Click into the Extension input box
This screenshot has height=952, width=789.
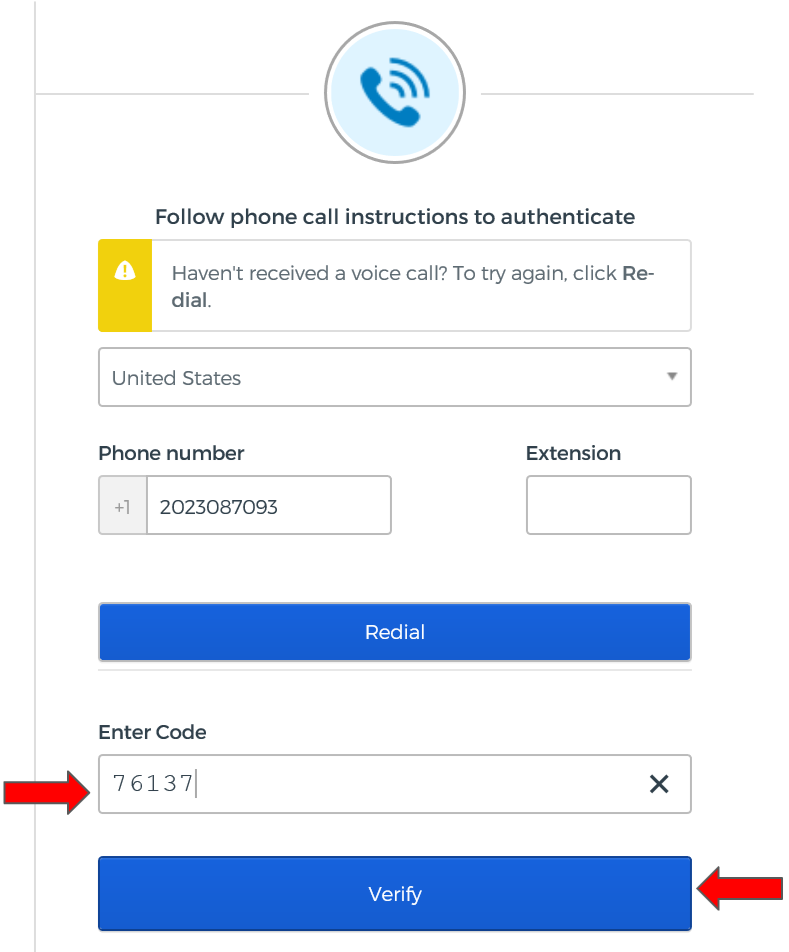(608, 505)
